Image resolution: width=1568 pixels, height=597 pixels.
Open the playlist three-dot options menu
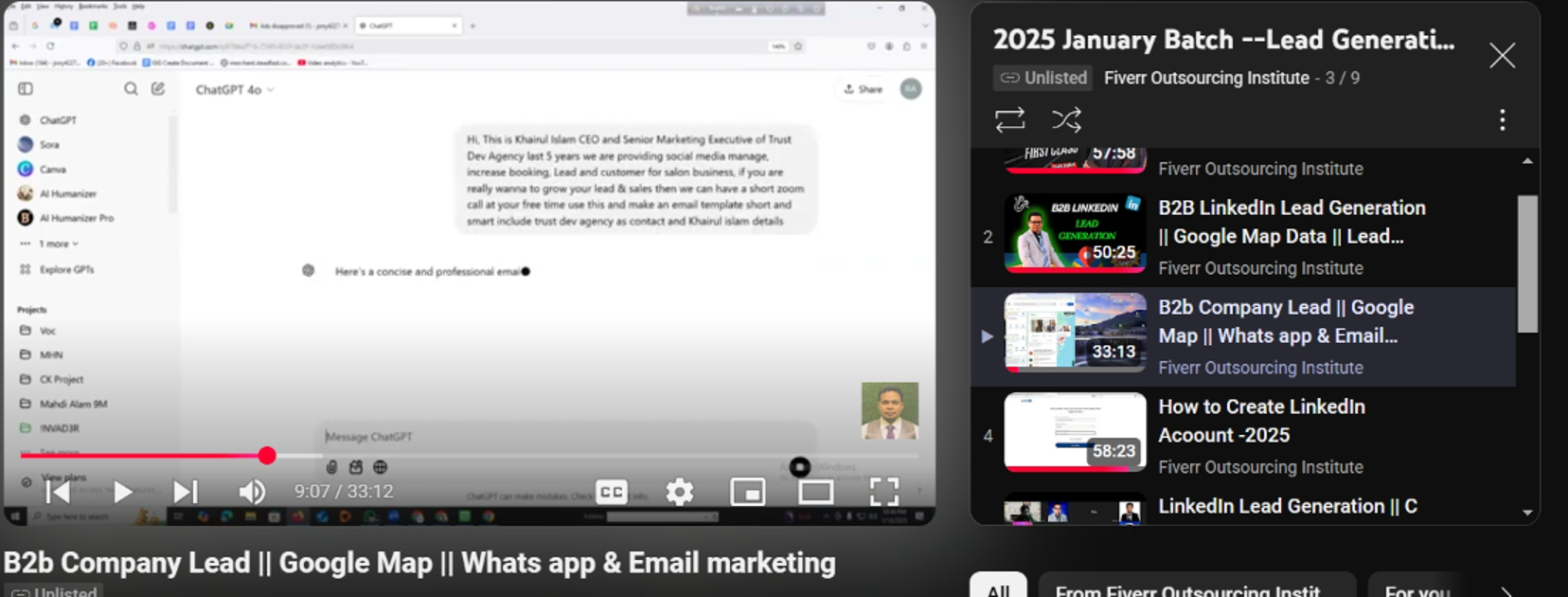[x=1503, y=119]
